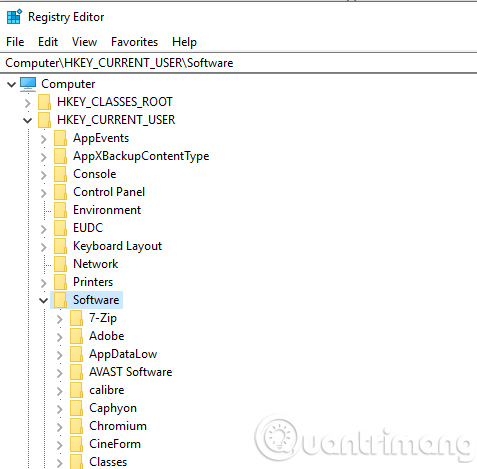This screenshot has height=469, width=477.
Task: Expand the Keyboard Layout key
Action: 44,247
